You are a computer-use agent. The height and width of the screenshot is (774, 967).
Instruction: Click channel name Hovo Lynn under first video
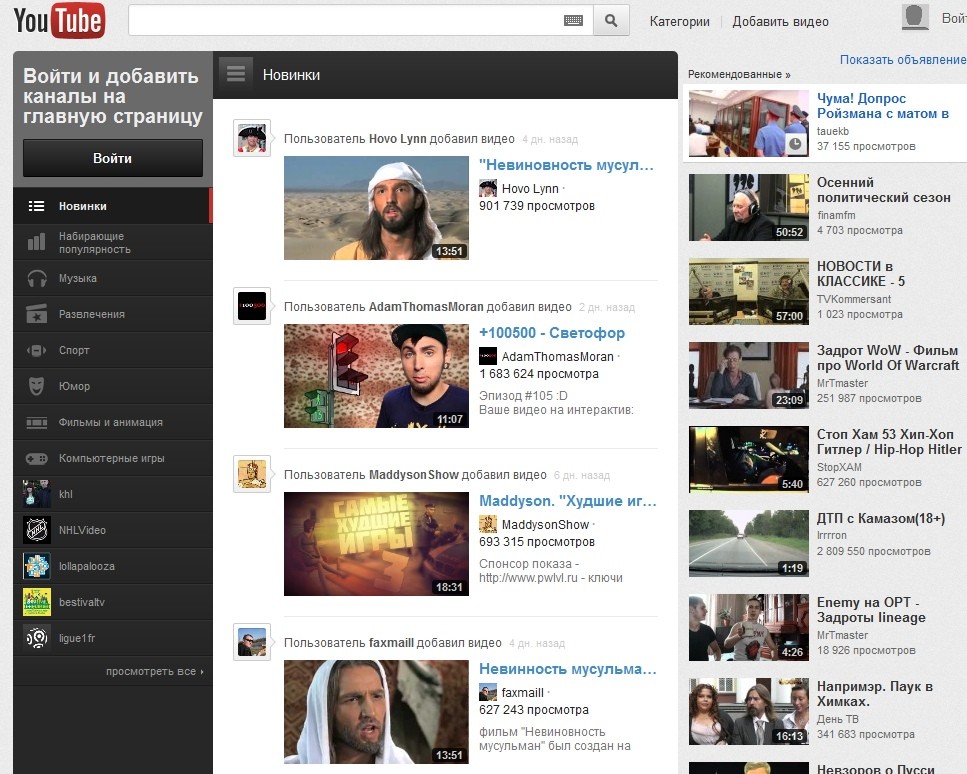click(530, 189)
